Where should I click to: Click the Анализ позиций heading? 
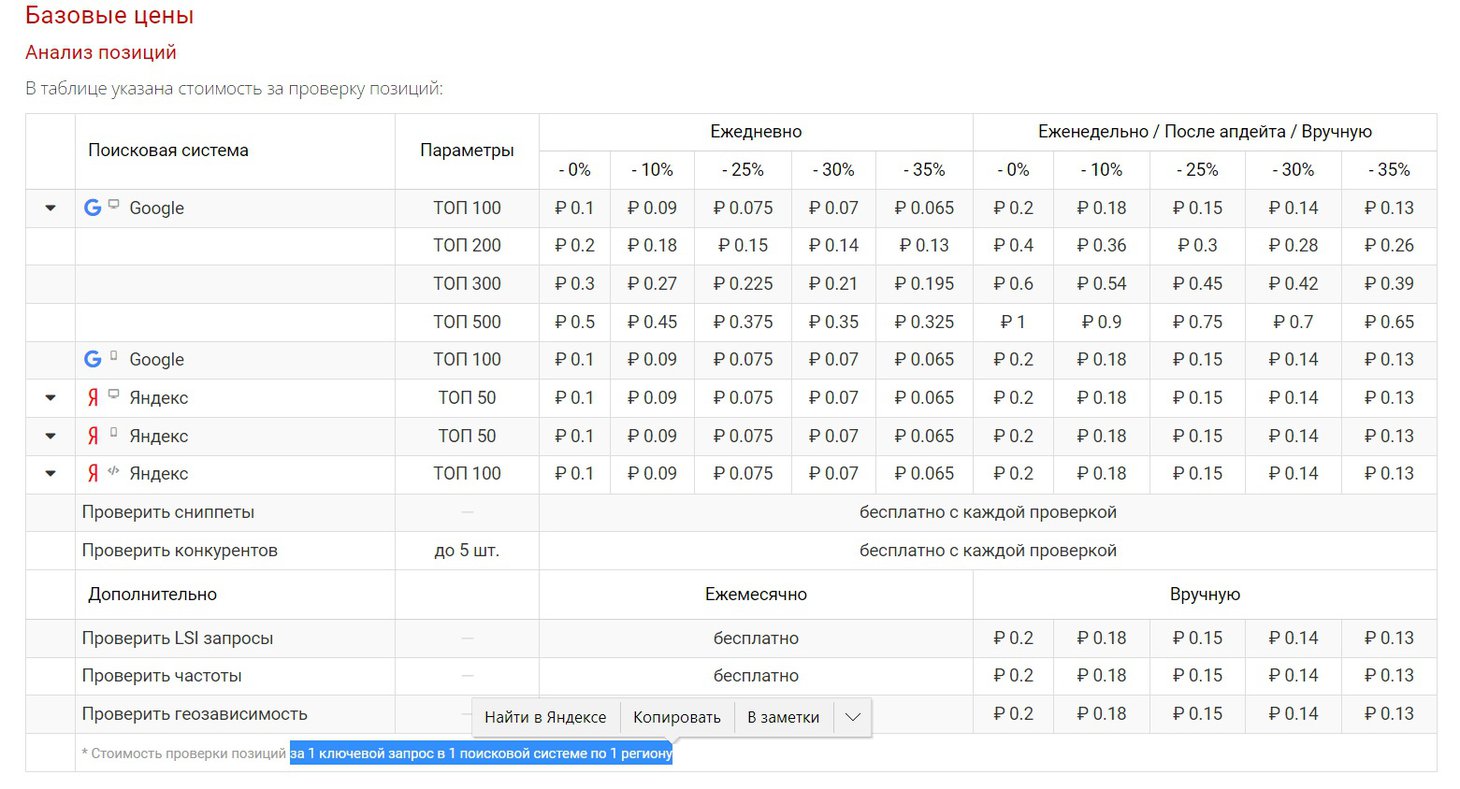coord(101,52)
